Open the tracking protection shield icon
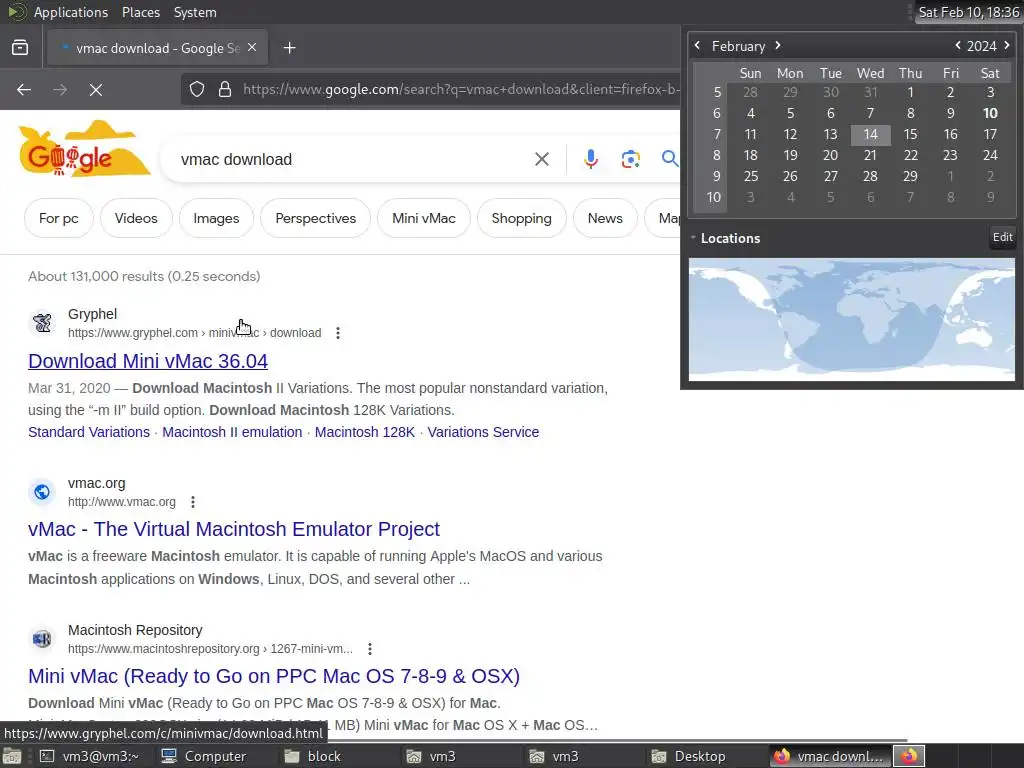Screen dimensions: 1024x768 coord(197,89)
